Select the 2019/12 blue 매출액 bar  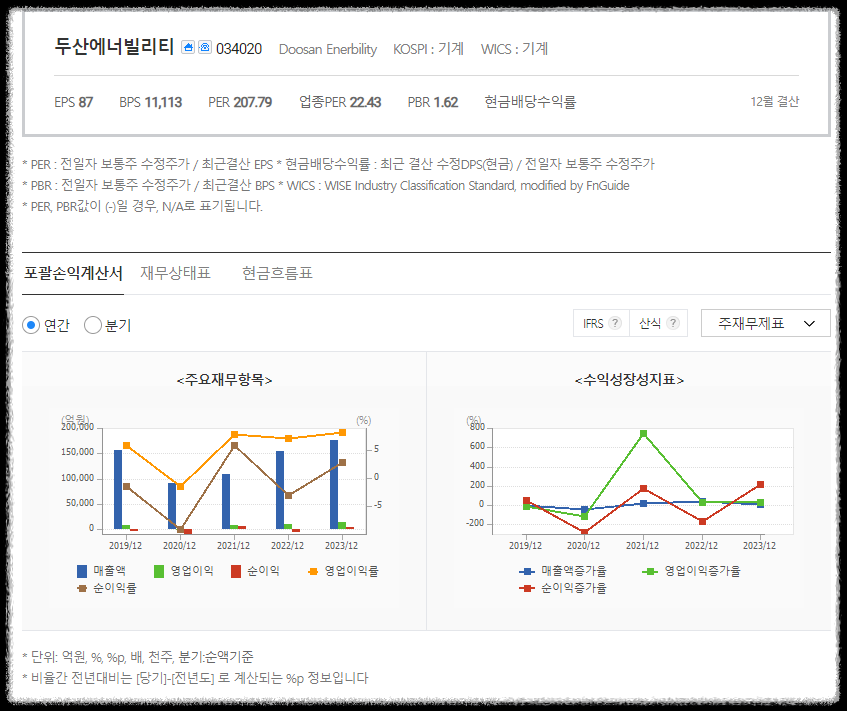pyautogui.click(x=118, y=489)
